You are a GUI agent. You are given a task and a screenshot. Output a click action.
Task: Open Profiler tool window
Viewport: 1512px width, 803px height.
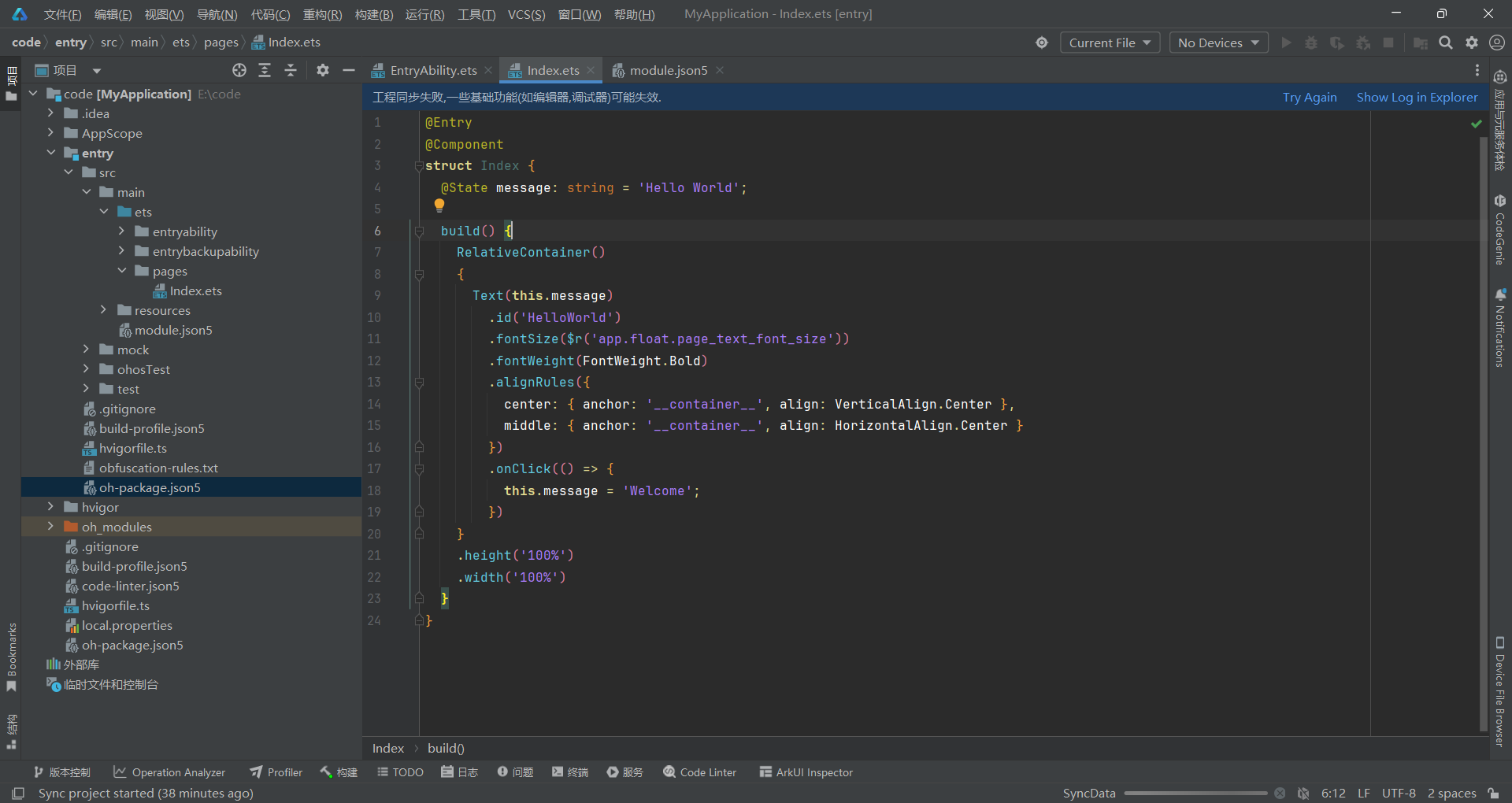pyautogui.click(x=276, y=772)
